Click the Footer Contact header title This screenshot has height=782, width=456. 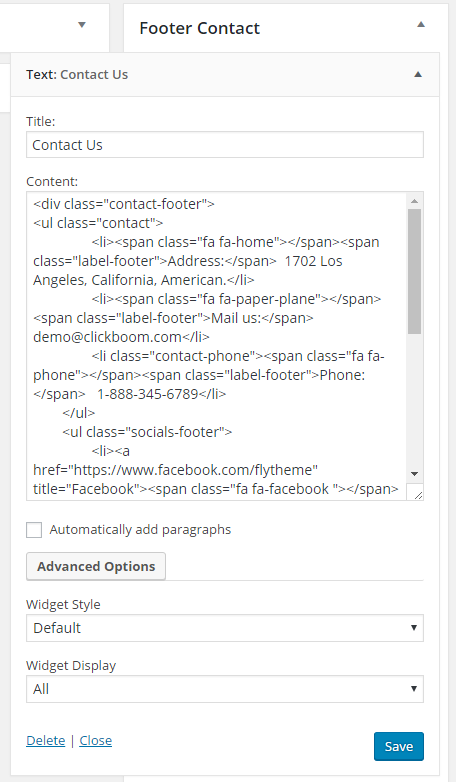[x=200, y=28]
